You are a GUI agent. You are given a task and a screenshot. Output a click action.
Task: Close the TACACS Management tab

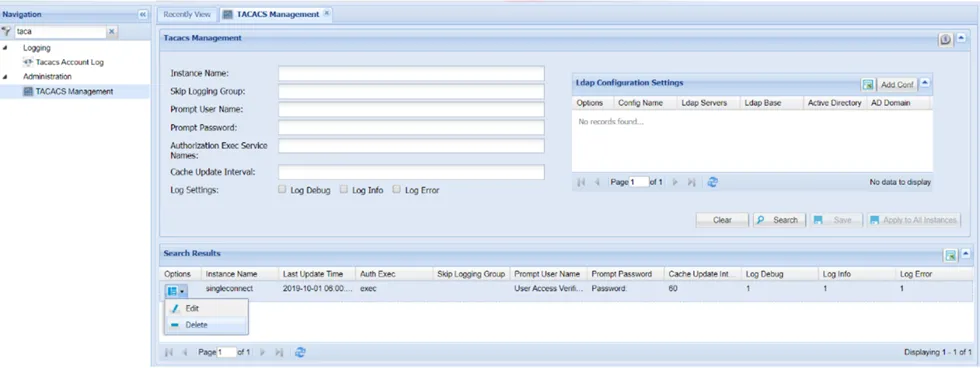[x=326, y=13]
